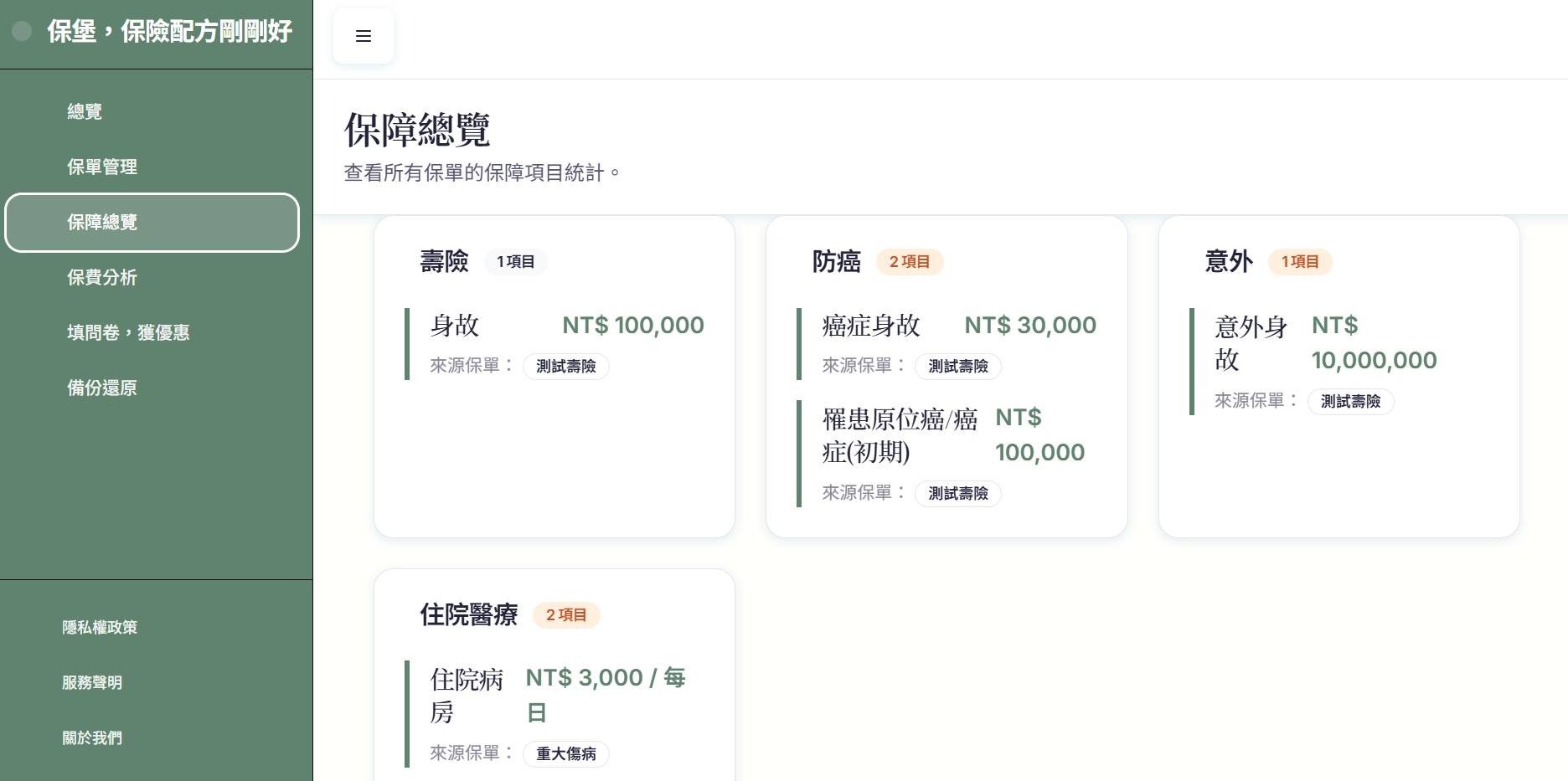This screenshot has height=781, width=1568.
Task: Open 測試壽險 source tag under 癌症身故
Action: pos(957,367)
